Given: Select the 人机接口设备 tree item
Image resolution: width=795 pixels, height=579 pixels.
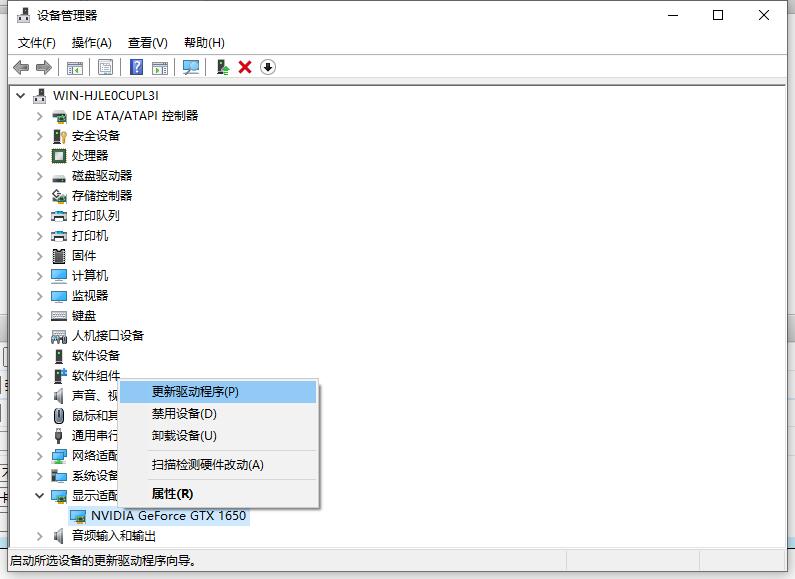Looking at the screenshot, I should pyautogui.click(x=108, y=336).
